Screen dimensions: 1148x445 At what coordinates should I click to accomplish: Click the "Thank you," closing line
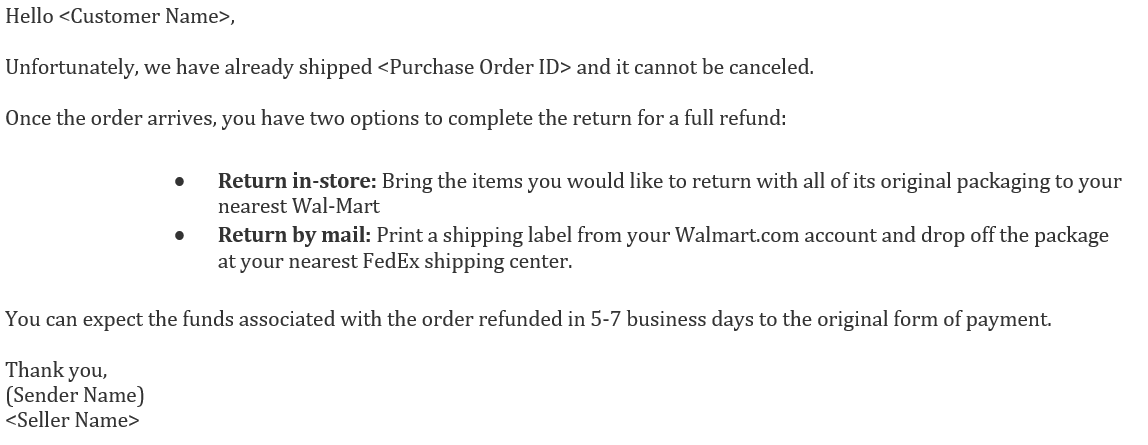[56, 371]
